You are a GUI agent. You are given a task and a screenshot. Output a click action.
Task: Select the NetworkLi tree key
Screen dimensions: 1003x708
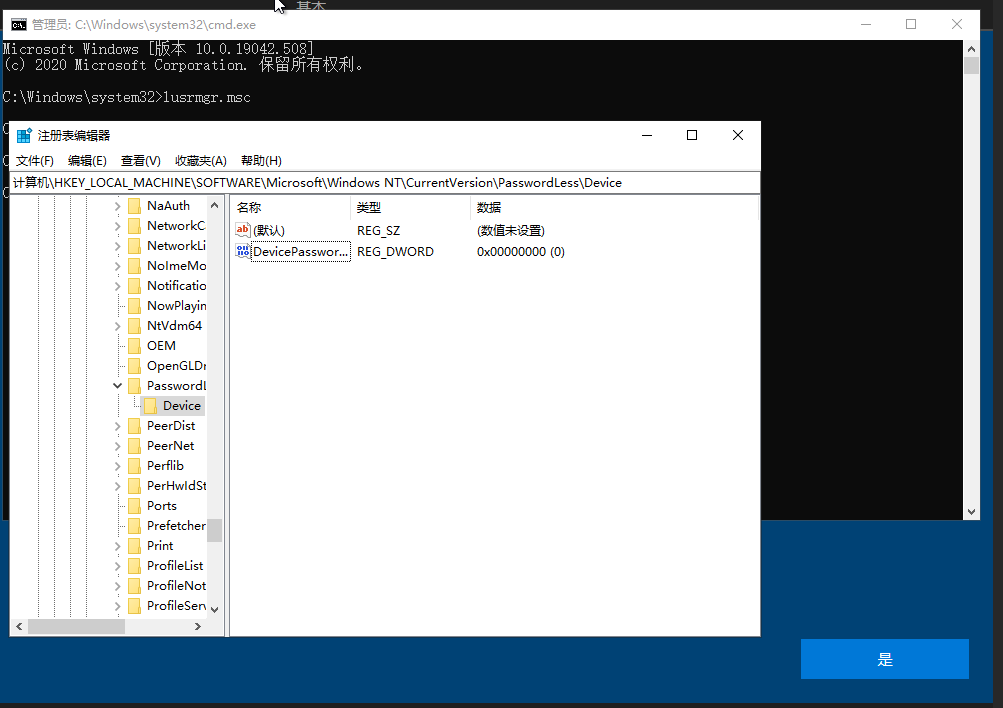point(177,246)
